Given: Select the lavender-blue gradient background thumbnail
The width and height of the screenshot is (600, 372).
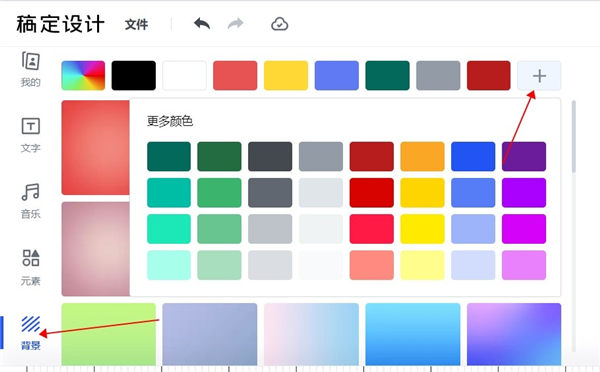Looking at the screenshot, I should point(210,334).
